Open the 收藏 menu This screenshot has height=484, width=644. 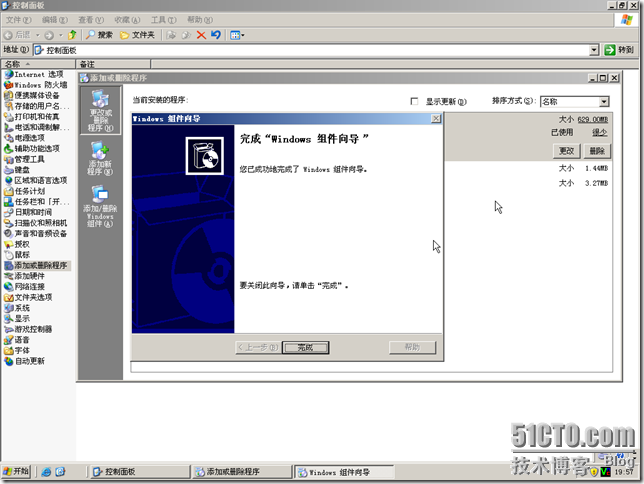[x=127, y=20]
